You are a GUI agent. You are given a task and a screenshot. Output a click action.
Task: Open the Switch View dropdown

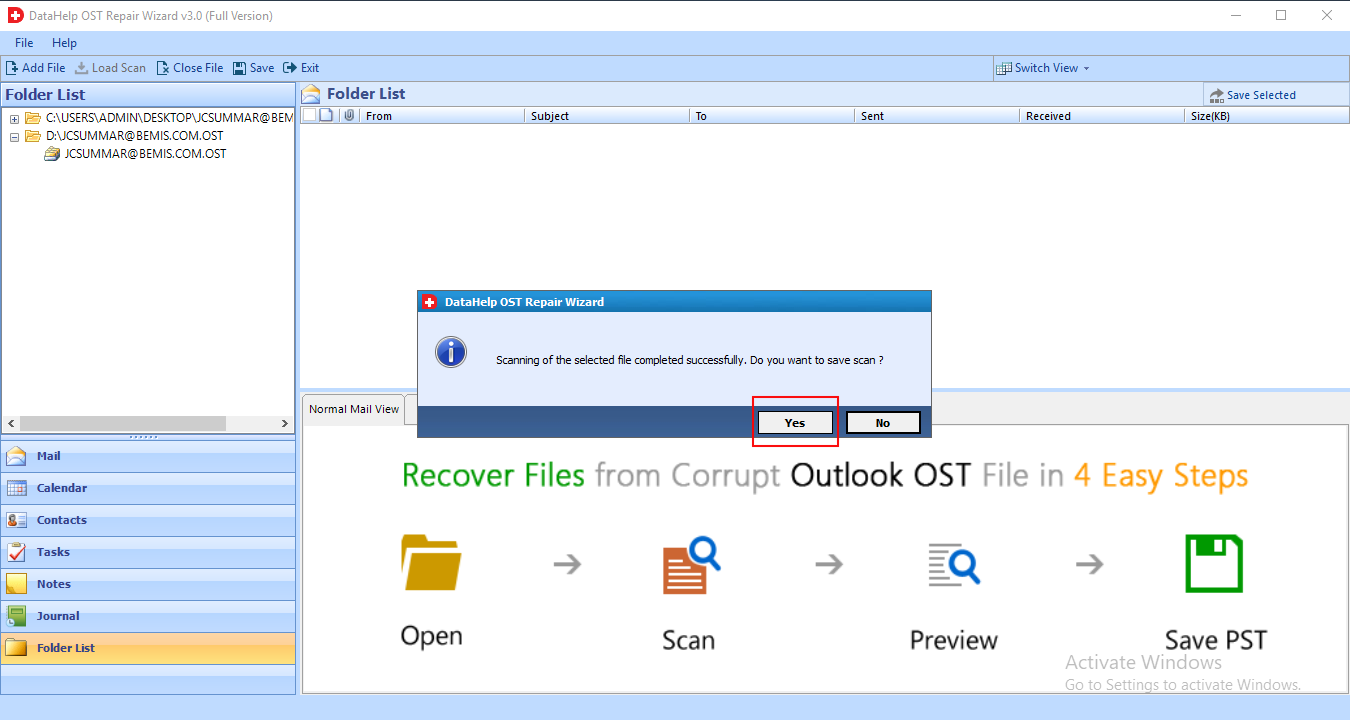pos(1043,68)
